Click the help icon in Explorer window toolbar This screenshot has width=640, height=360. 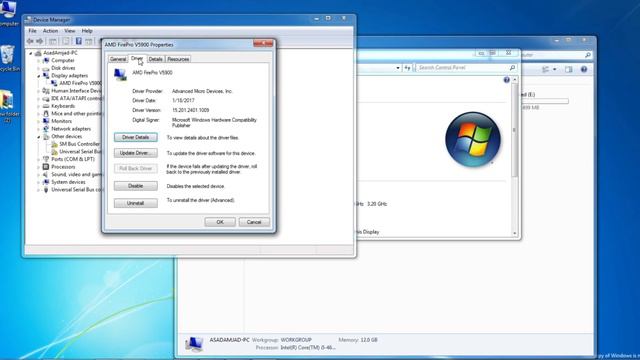[584, 69]
